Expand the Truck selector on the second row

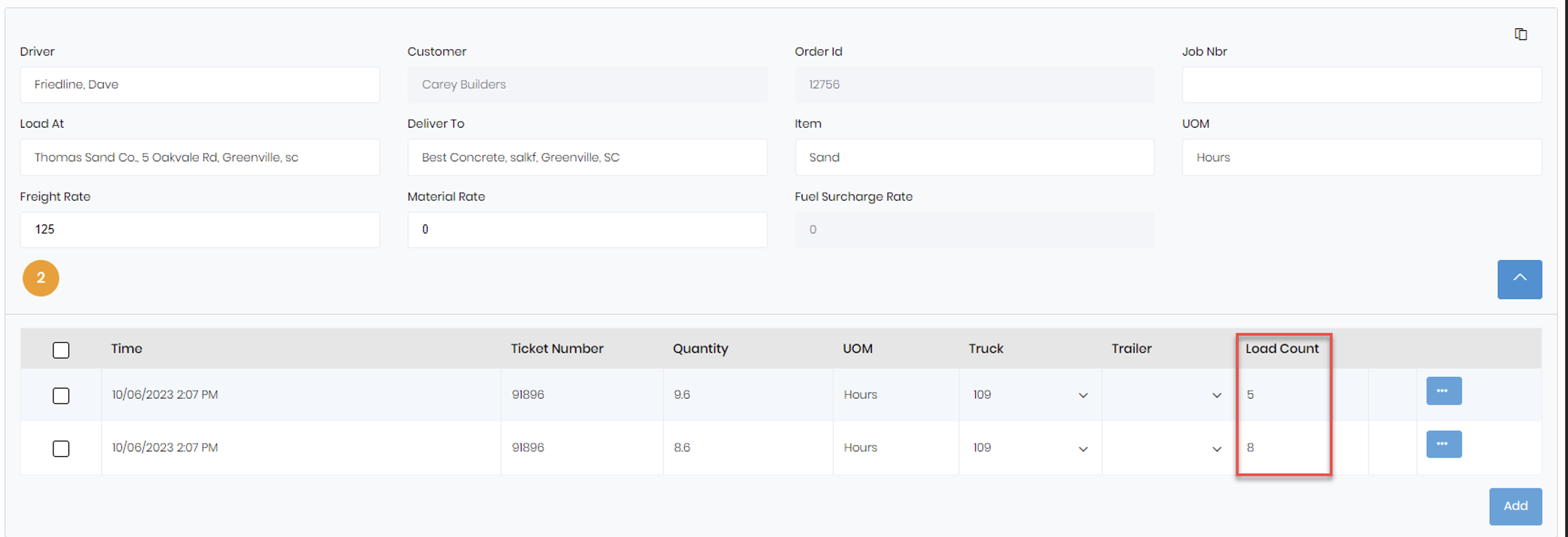coord(1083,448)
